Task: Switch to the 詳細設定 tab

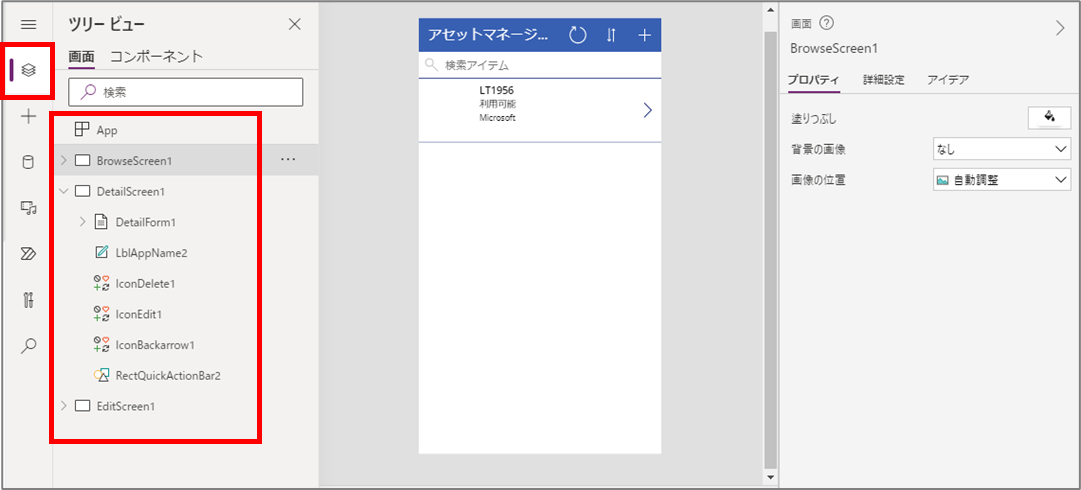Action: 884,79
